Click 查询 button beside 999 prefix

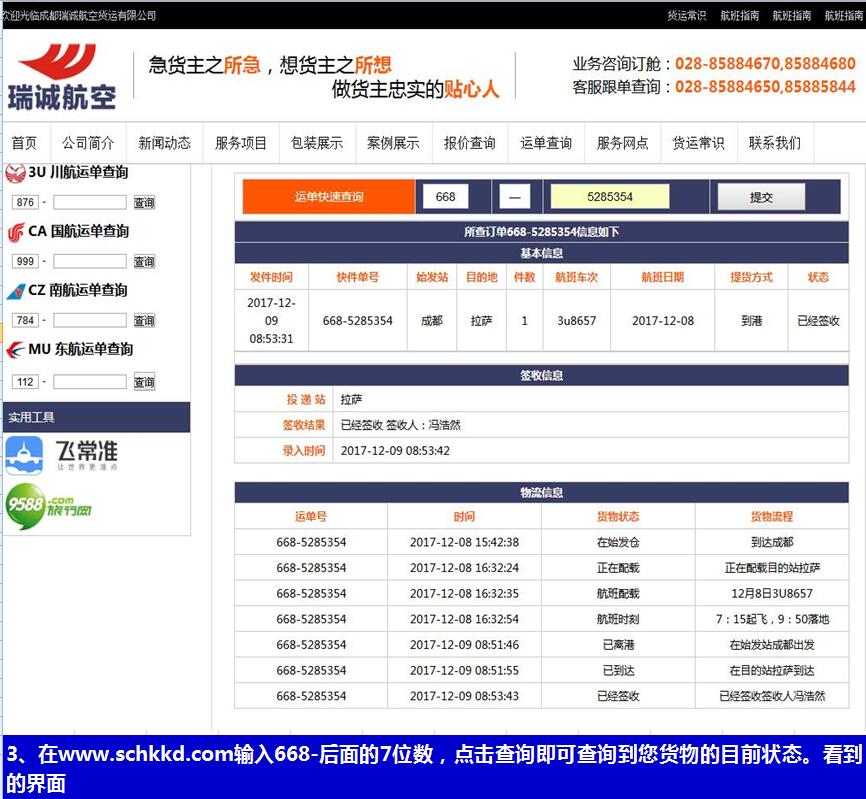(144, 262)
